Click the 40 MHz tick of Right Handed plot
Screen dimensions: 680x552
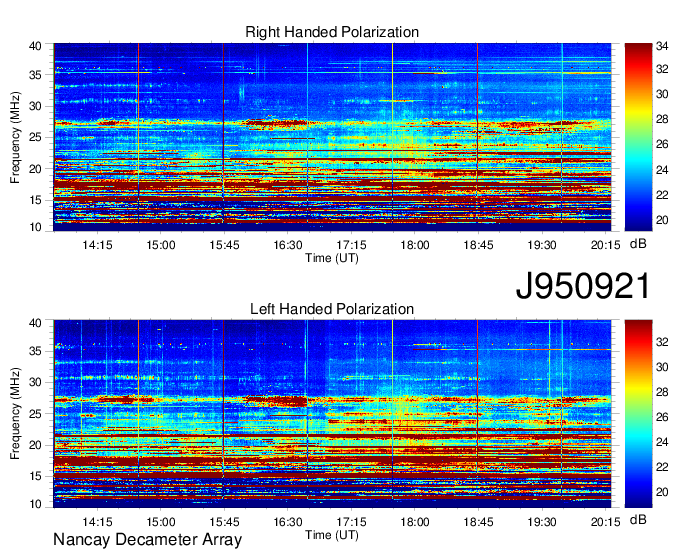[x=35, y=46]
